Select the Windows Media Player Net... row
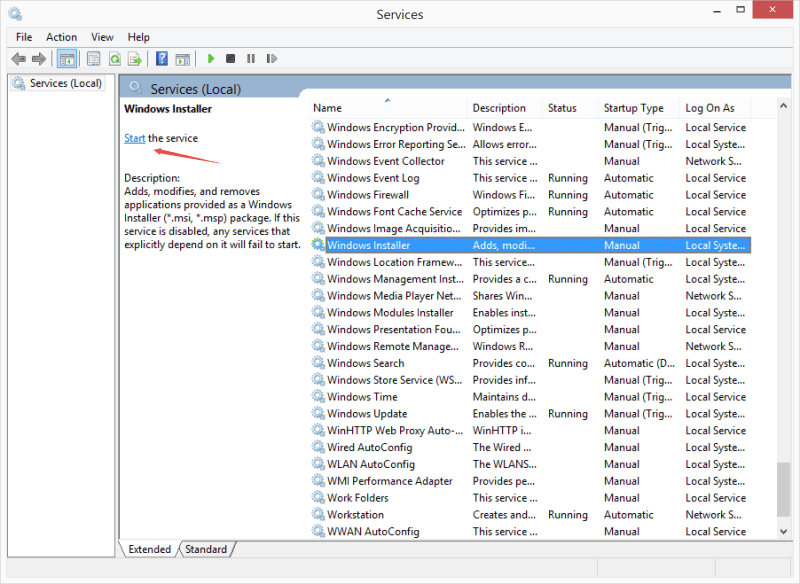The height and width of the screenshot is (584, 800). [x=530, y=295]
